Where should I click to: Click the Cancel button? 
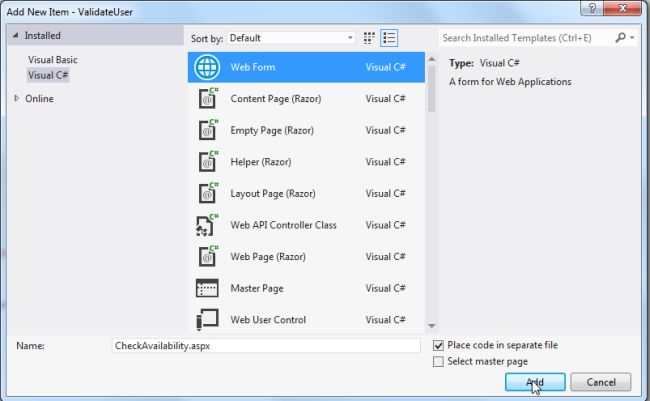point(601,382)
